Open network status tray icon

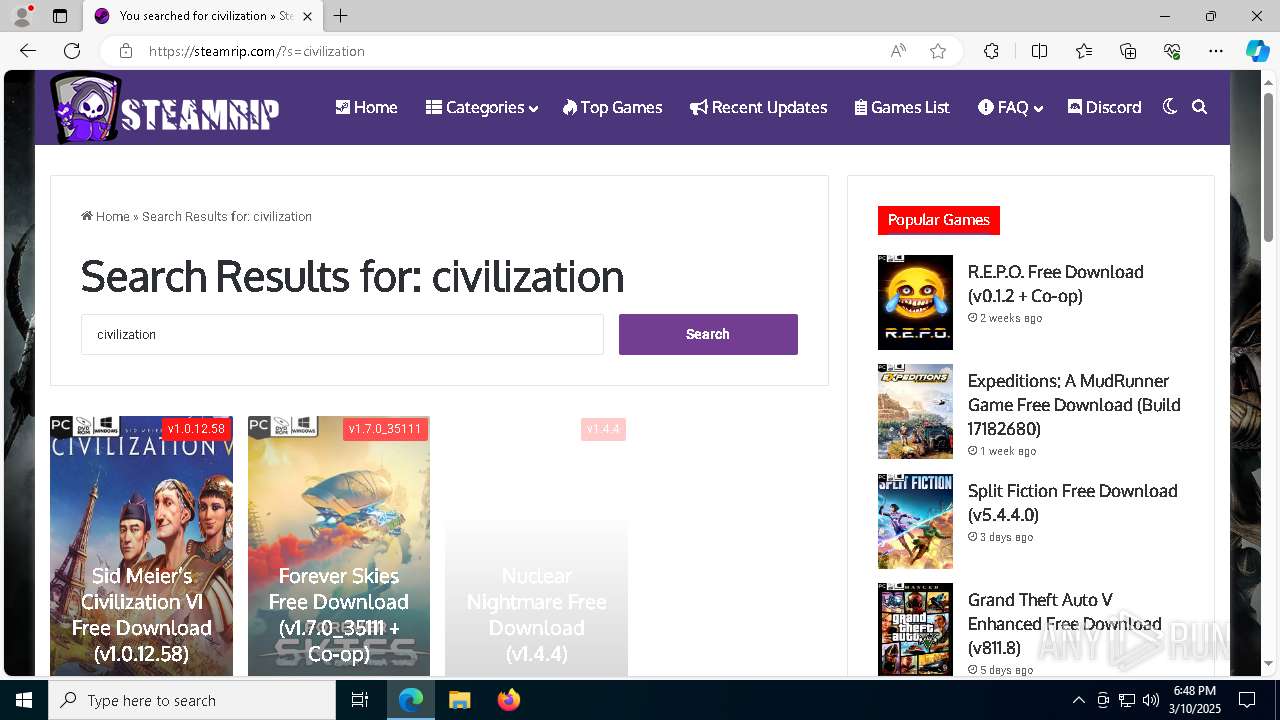(x=1126, y=700)
